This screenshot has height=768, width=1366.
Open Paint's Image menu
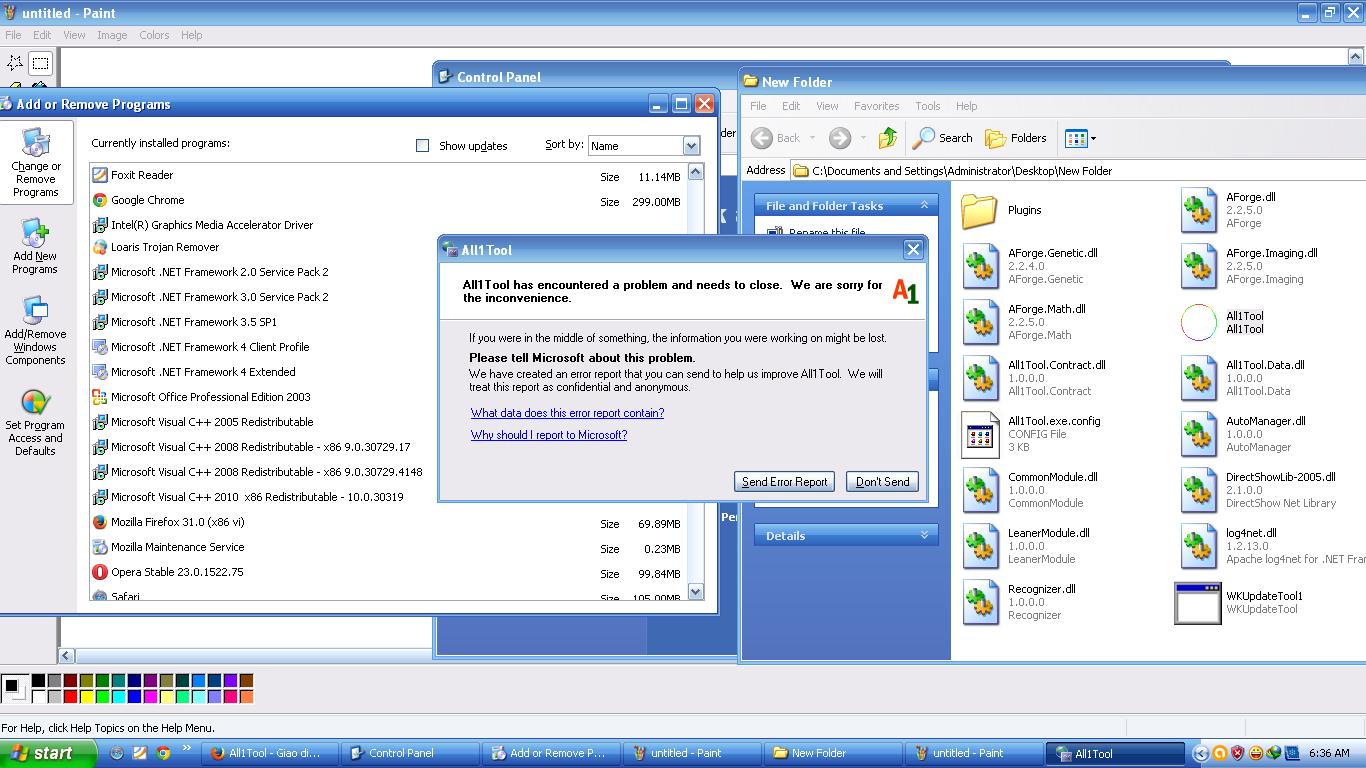112,35
